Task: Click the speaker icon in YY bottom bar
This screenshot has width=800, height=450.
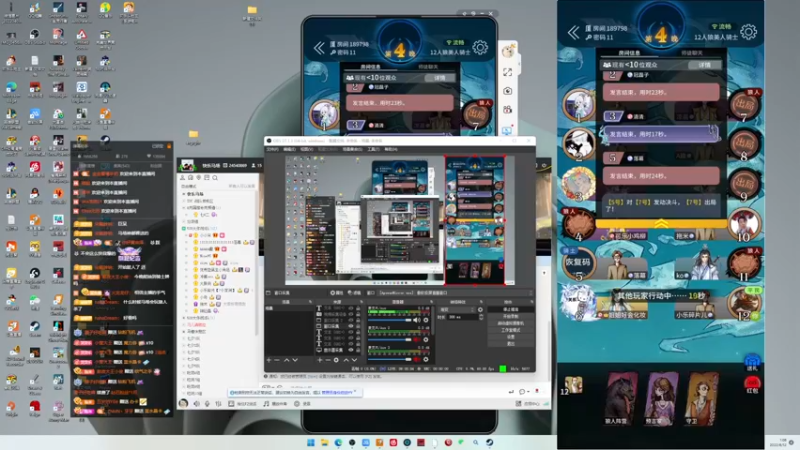Action: click(x=197, y=404)
